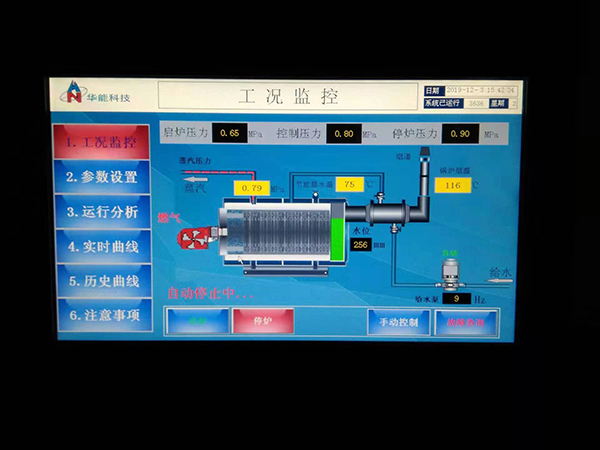Image resolution: width=600 pixels, height=450 pixels.
Task: Edit 控制压力 value 0.80
Action: pos(344,134)
